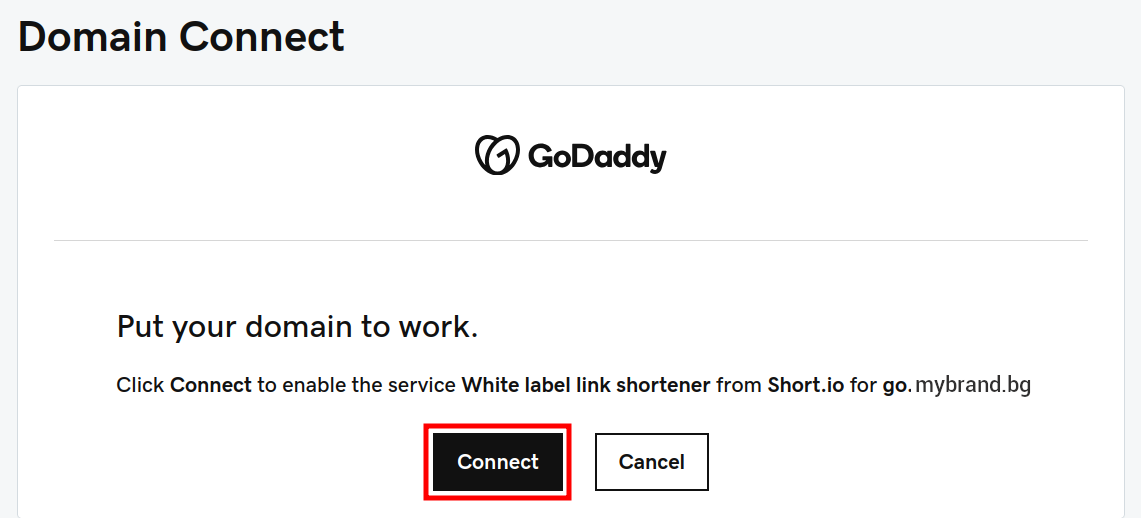Select the Domain Connect page heading
The height and width of the screenshot is (518, 1141).
point(181,37)
